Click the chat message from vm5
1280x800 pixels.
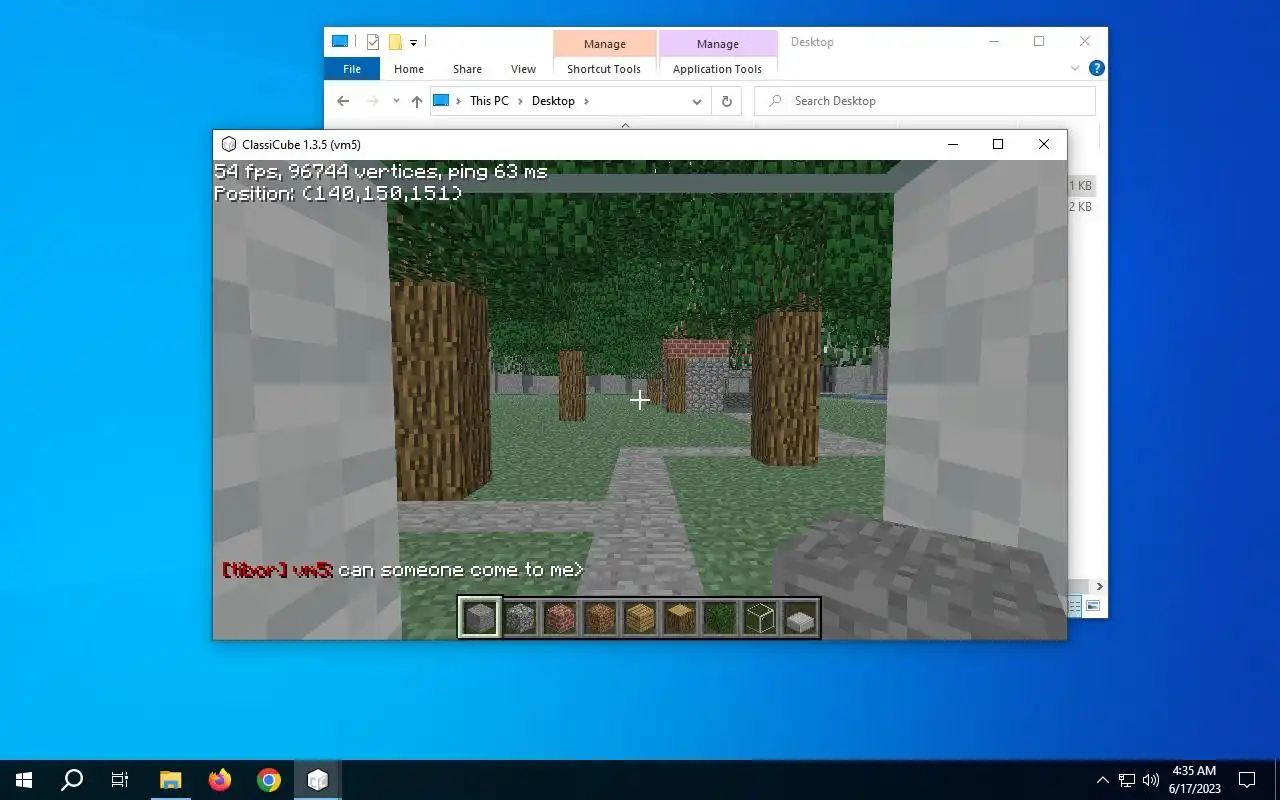(402, 570)
